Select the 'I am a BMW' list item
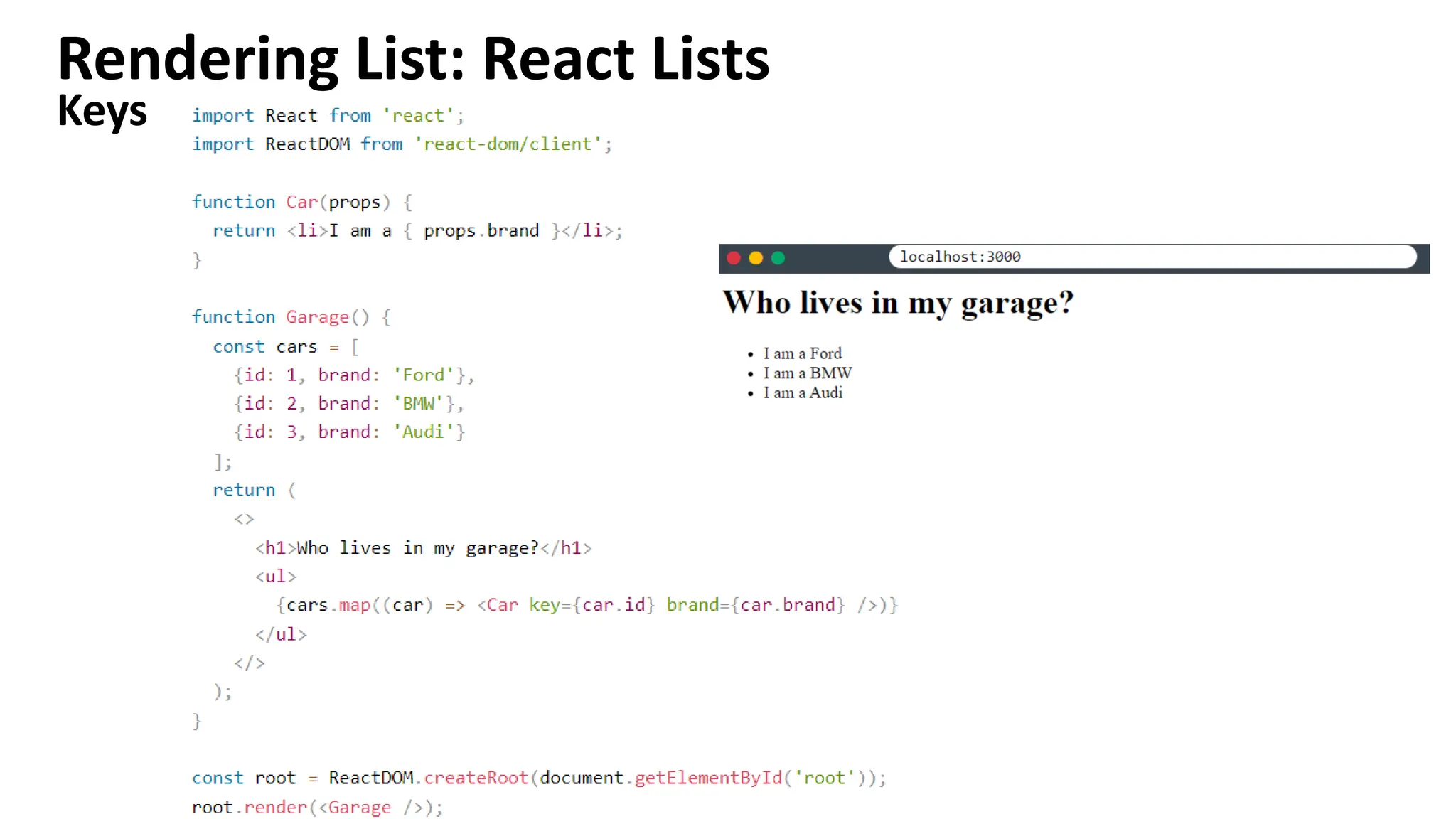The image size is (1456, 819). [x=807, y=373]
